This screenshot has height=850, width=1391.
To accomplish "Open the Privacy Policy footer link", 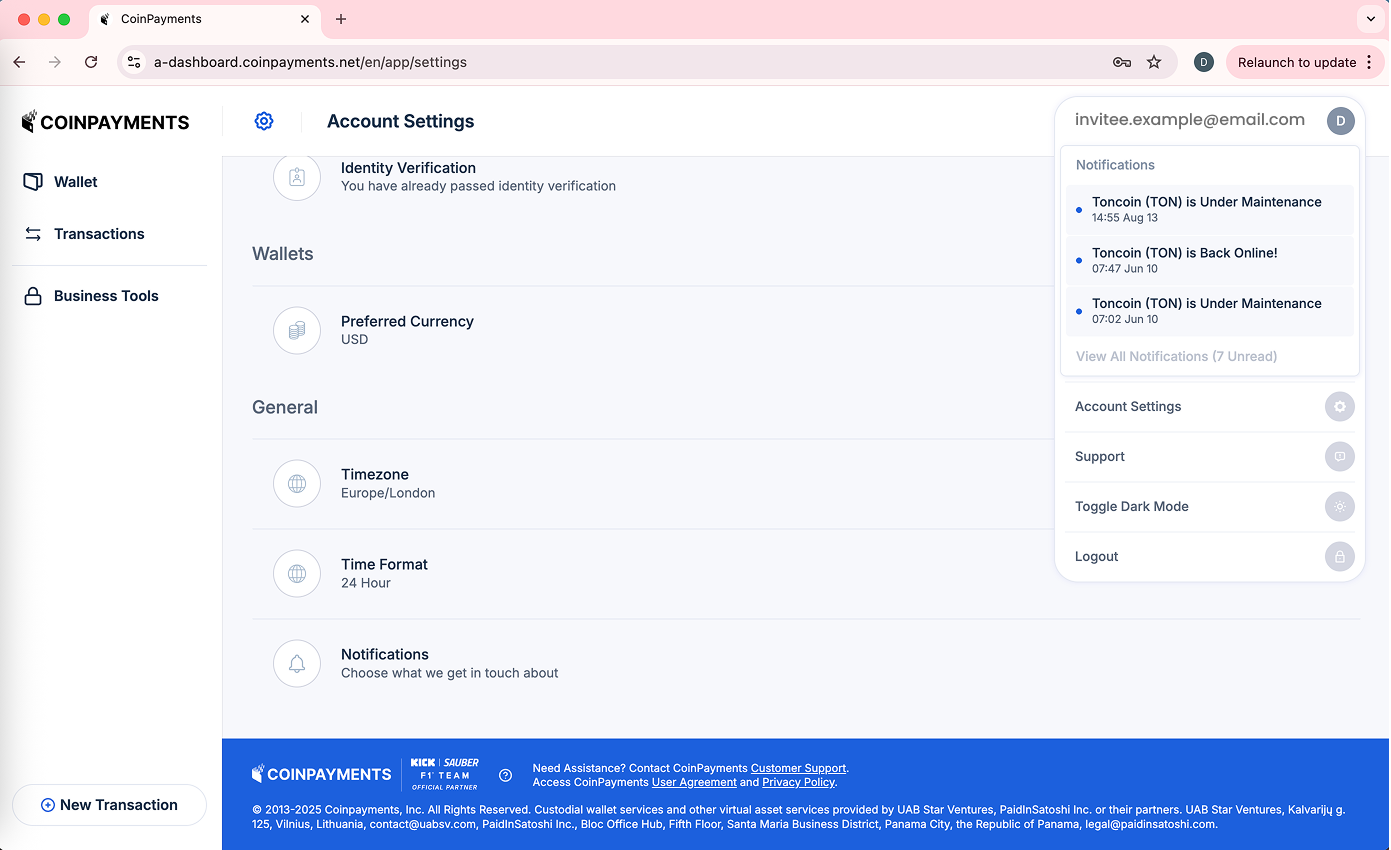I will [798, 782].
